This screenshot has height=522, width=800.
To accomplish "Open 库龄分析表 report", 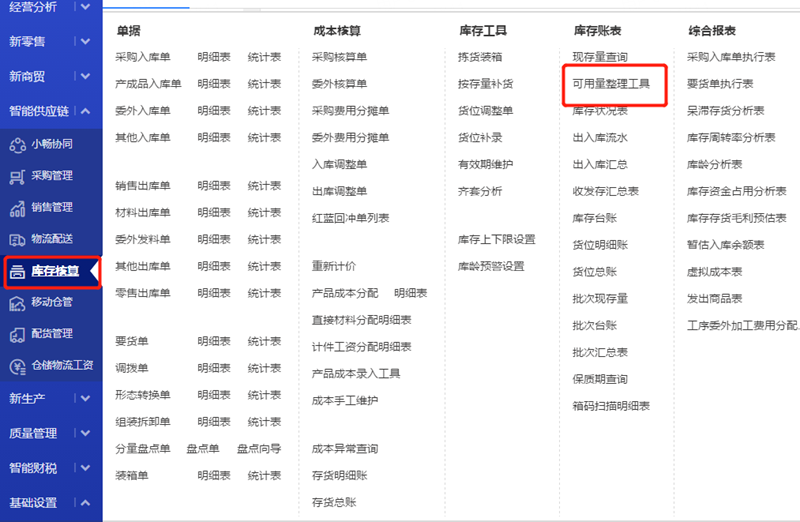I will pos(714,164).
